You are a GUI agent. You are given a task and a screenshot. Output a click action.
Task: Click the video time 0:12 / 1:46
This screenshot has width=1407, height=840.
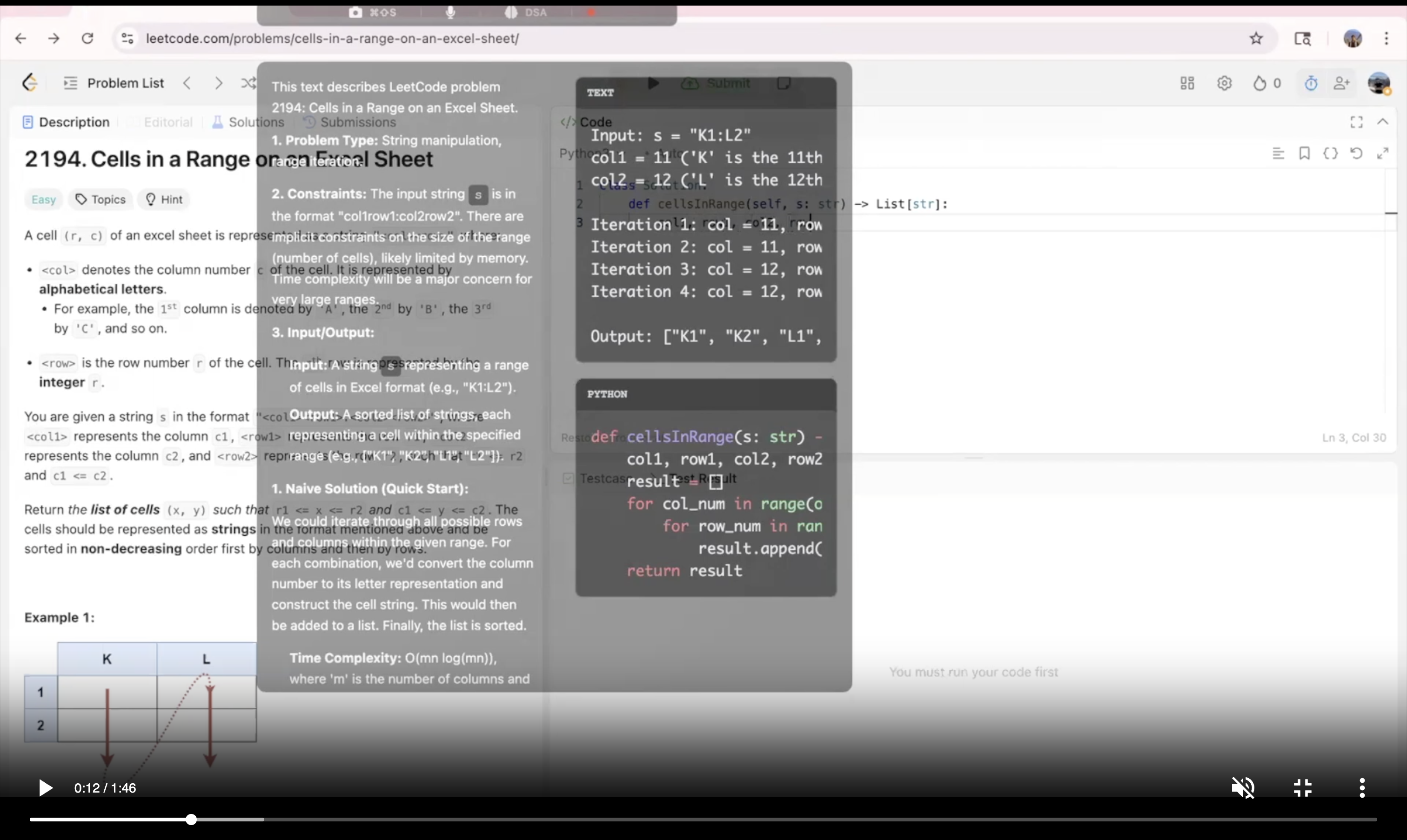pyautogui.click(x=105, y=788)
